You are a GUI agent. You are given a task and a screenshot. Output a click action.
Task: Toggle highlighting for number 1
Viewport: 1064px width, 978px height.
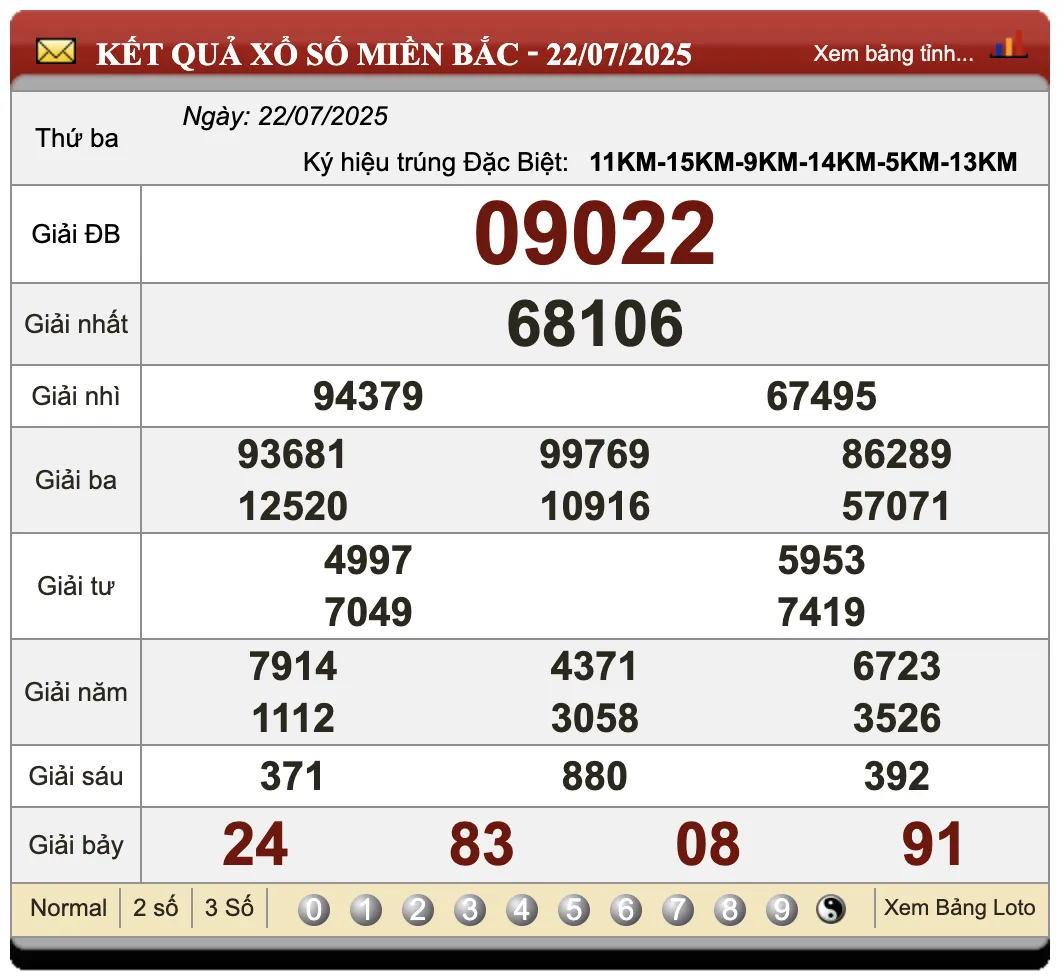point(367,908)
